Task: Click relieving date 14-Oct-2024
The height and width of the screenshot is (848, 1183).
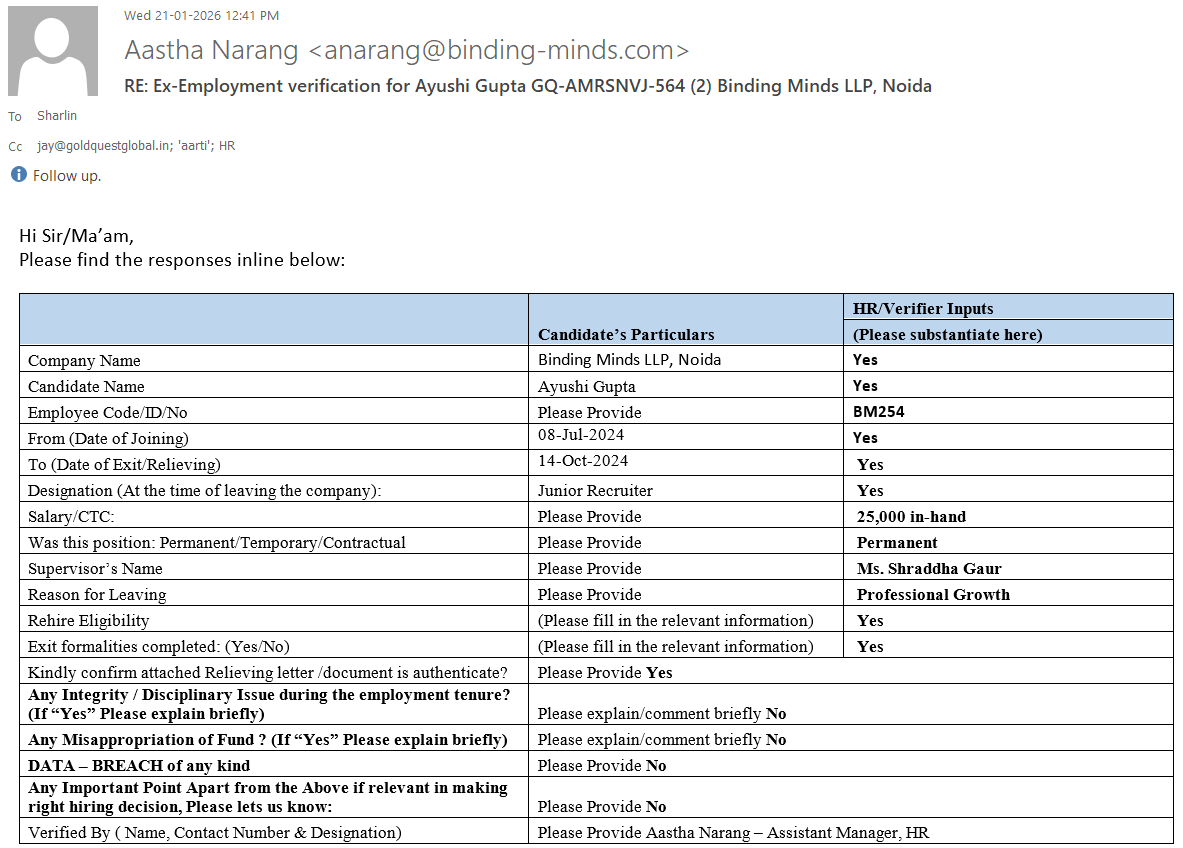Action: [x=583, y=462]
